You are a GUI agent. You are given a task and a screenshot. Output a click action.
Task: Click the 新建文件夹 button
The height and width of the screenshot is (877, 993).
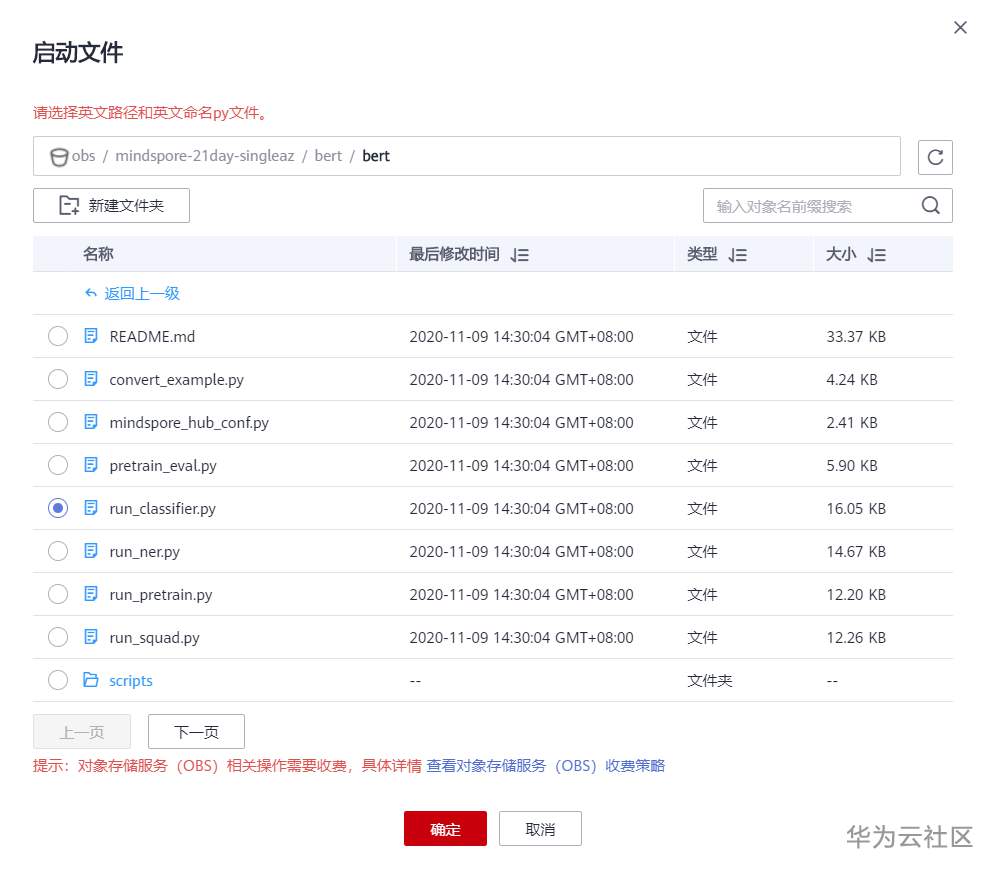tap(111, 205)
